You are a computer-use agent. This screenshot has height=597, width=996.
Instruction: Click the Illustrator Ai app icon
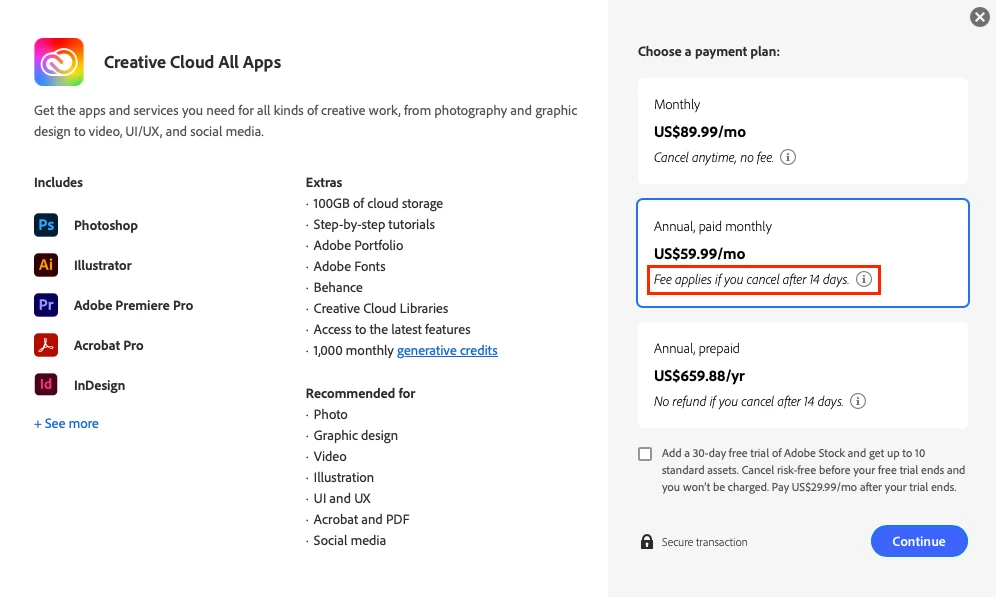click(x=46, y=265)
